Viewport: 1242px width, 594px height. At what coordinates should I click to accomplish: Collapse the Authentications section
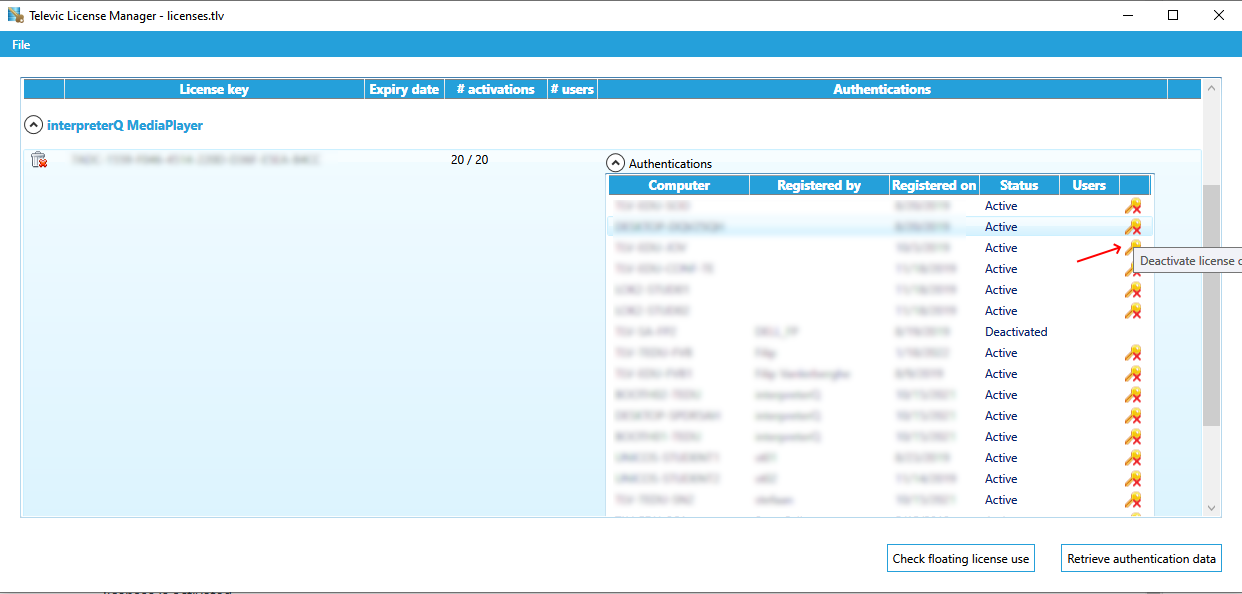tap(616, 163)
